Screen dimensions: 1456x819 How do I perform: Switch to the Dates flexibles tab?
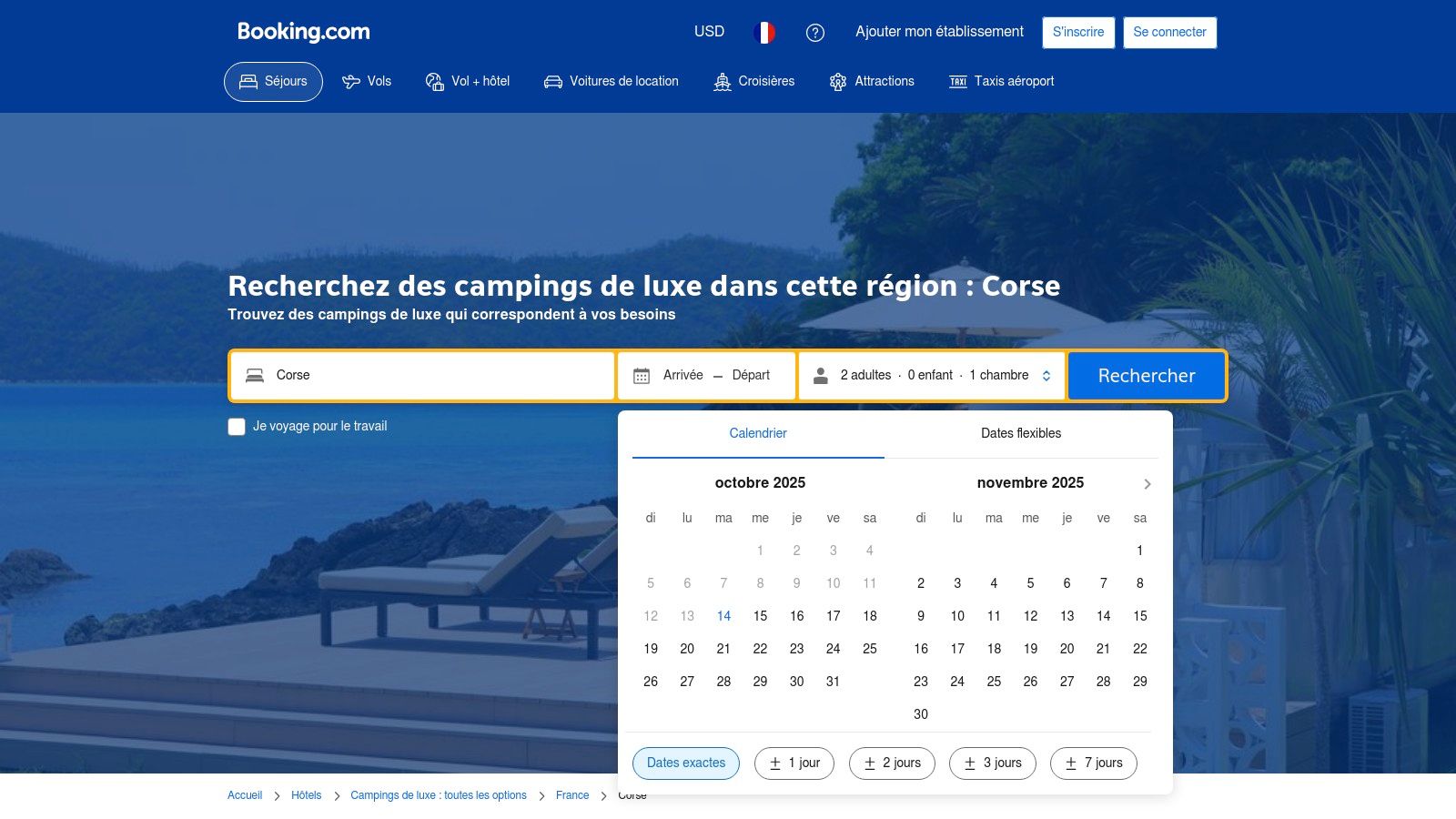pos(1021,433)
